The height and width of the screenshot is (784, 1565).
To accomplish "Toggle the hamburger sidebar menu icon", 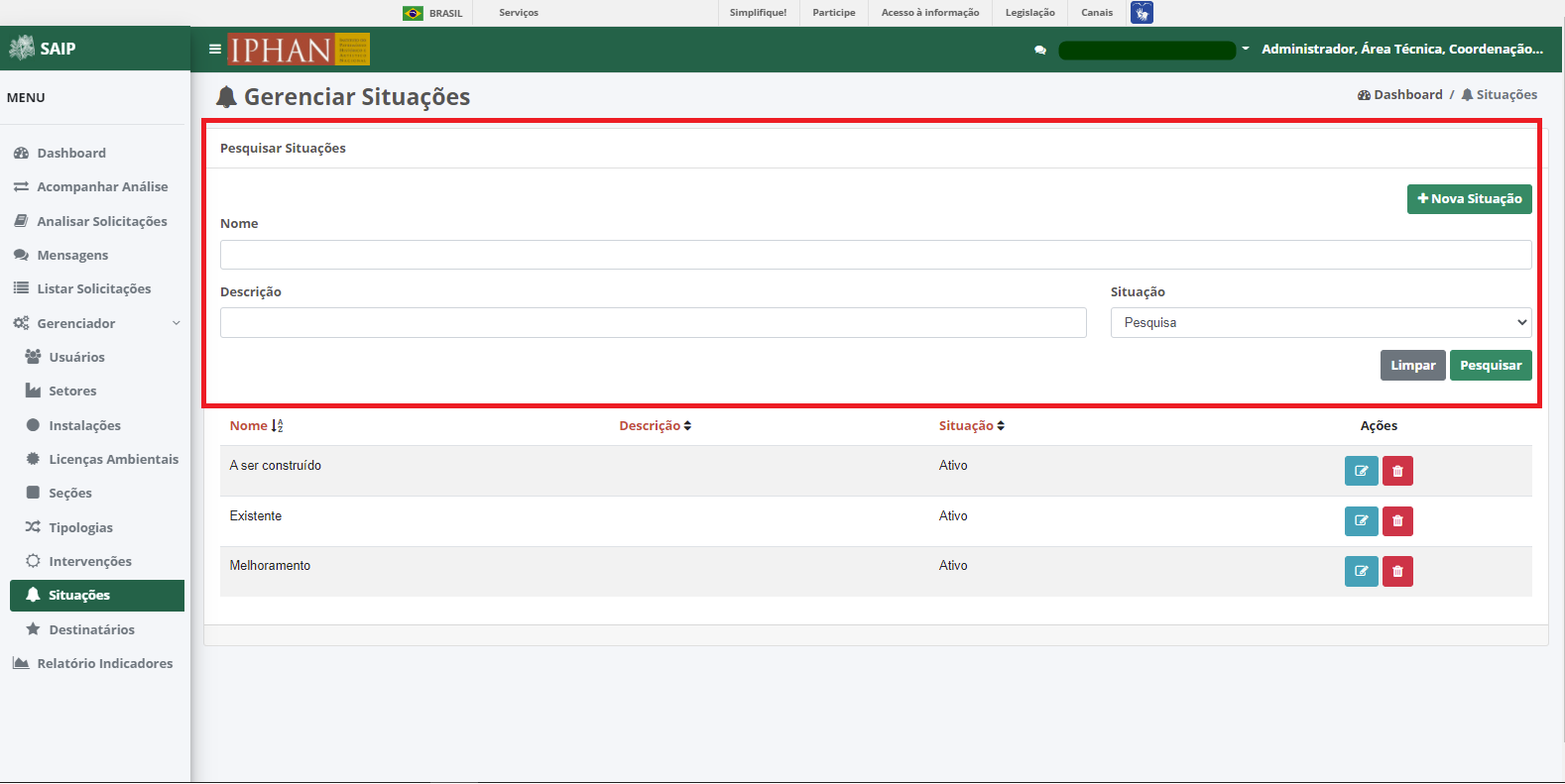I will tap(214, 49).
